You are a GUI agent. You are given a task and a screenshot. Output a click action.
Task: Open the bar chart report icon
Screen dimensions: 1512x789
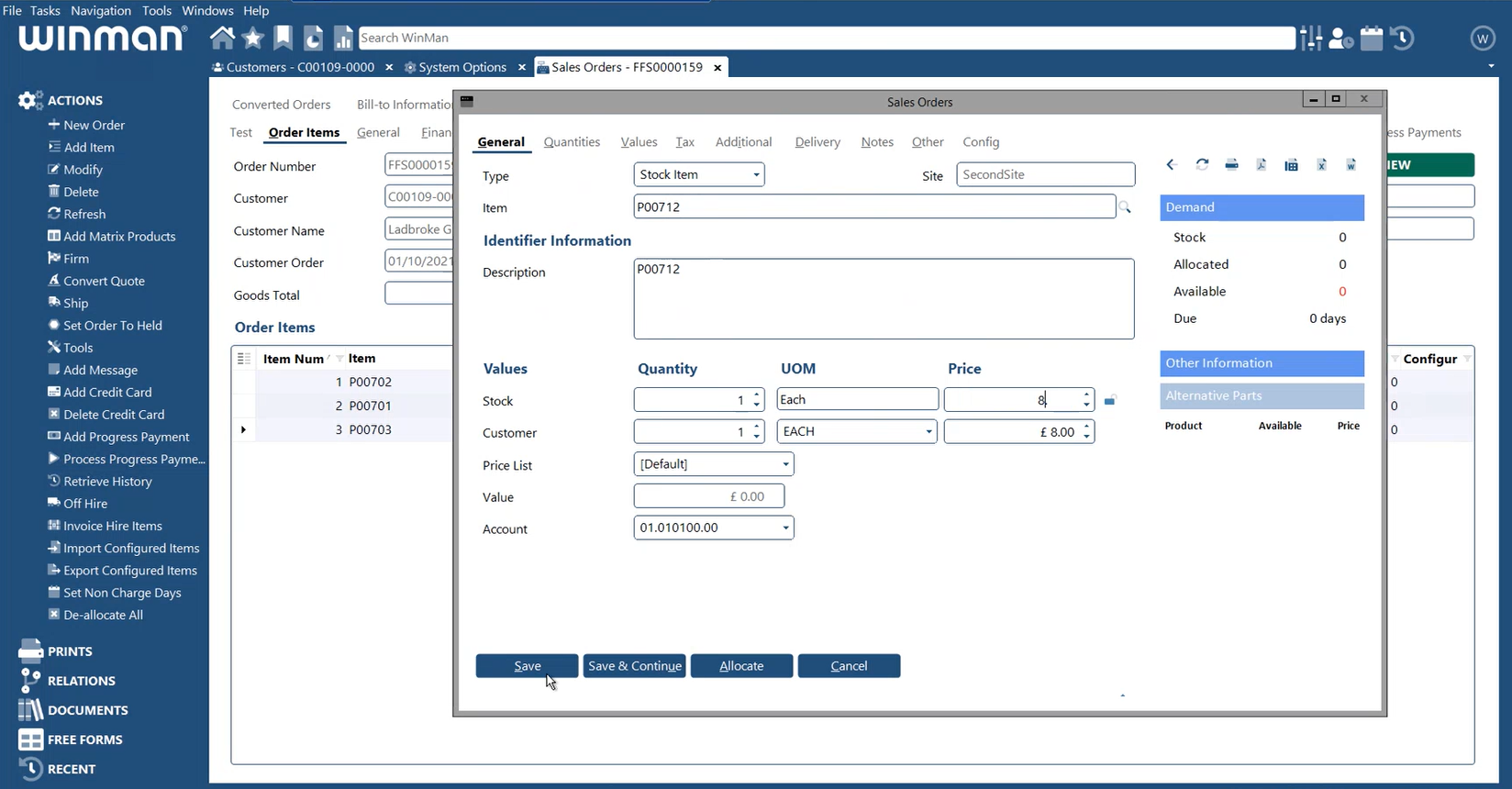coord(343,38)
